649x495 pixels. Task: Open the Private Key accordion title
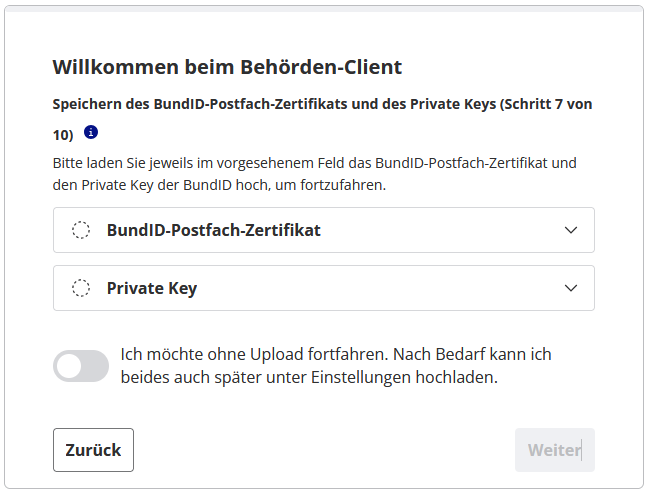[x=152, y=288]
